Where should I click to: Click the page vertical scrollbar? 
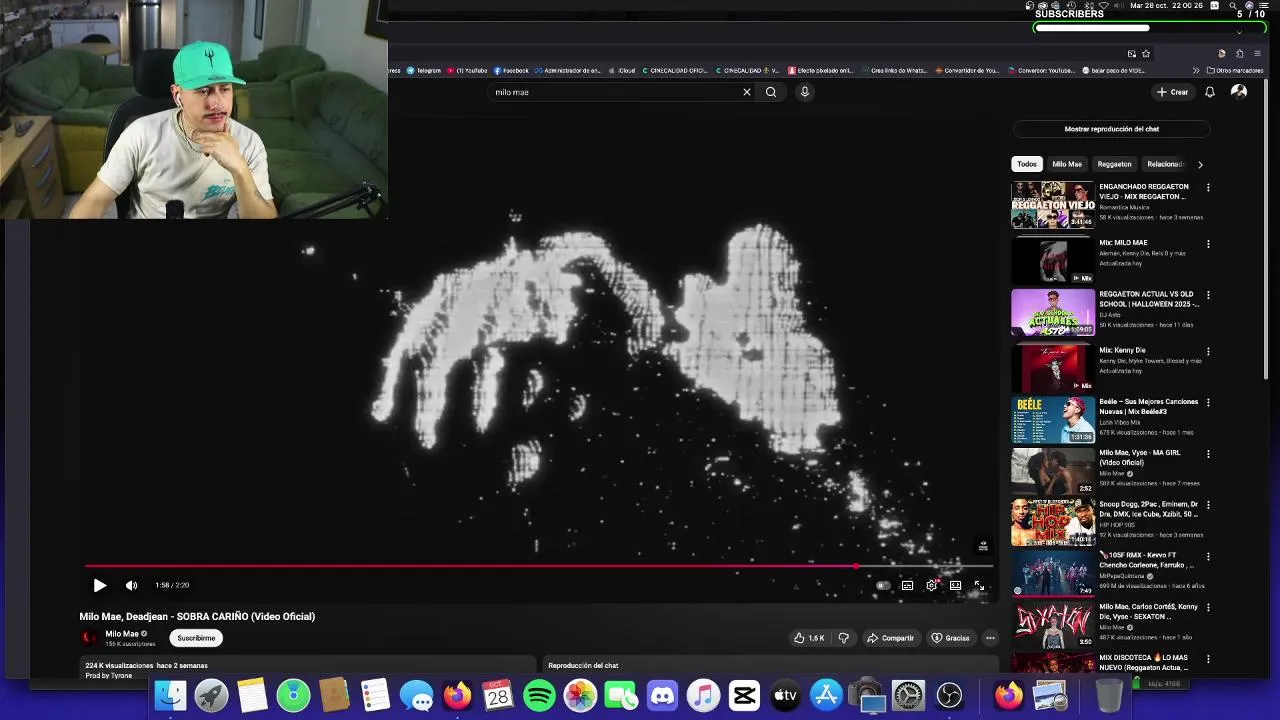pos(1268,230)
